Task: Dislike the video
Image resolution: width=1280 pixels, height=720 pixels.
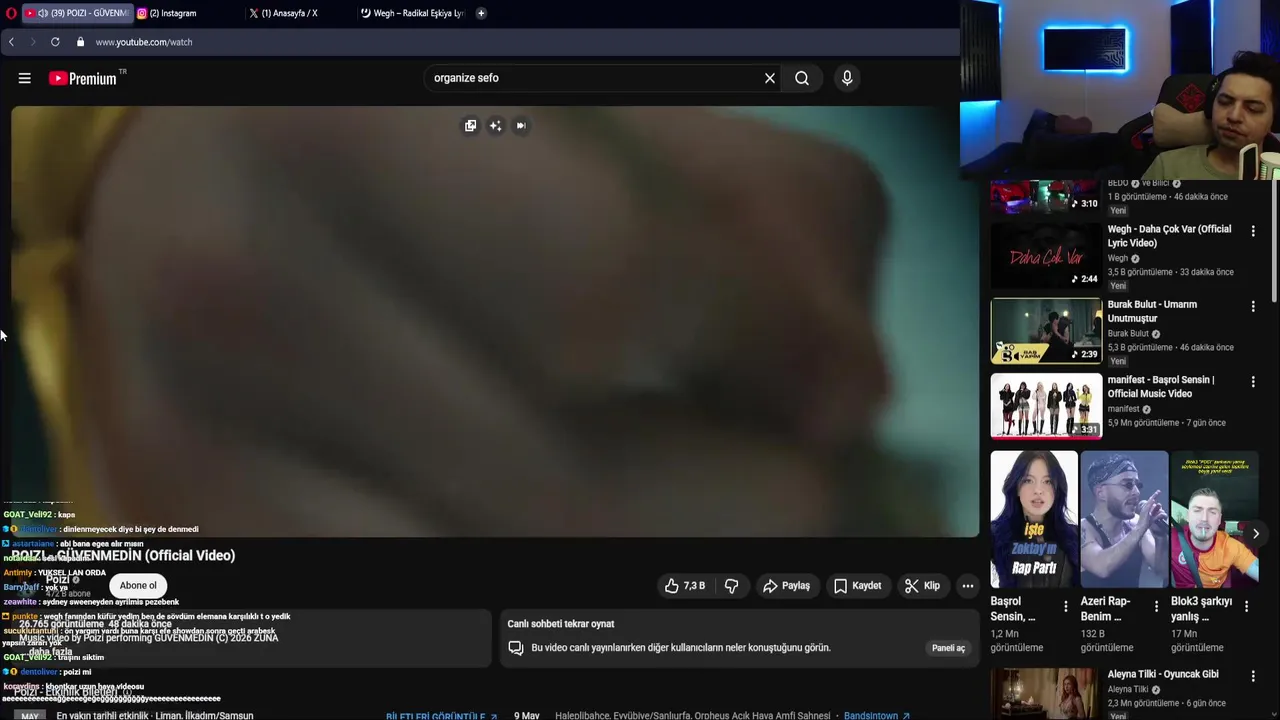Action: pyautogui.click(x=732, y=586)
